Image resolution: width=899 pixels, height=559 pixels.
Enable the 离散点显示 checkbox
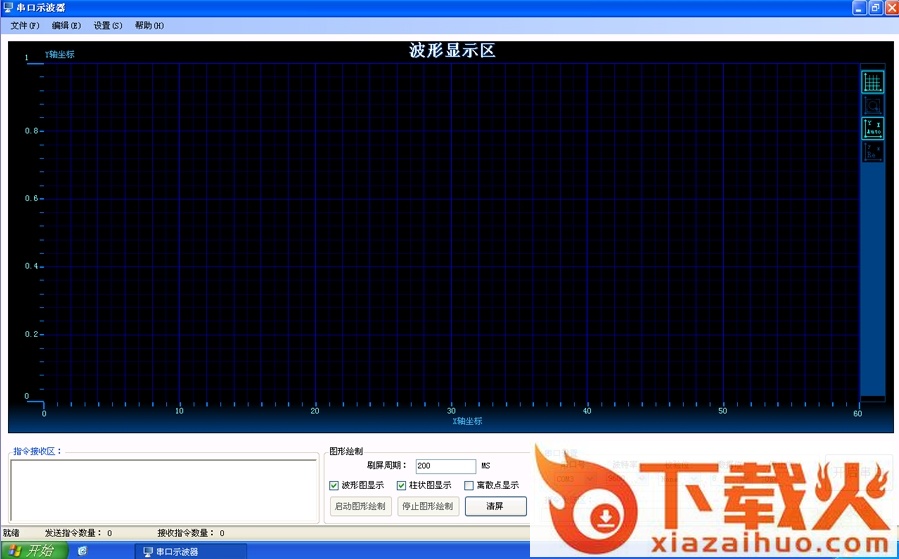pyautogui.click(x=469, y=486)
